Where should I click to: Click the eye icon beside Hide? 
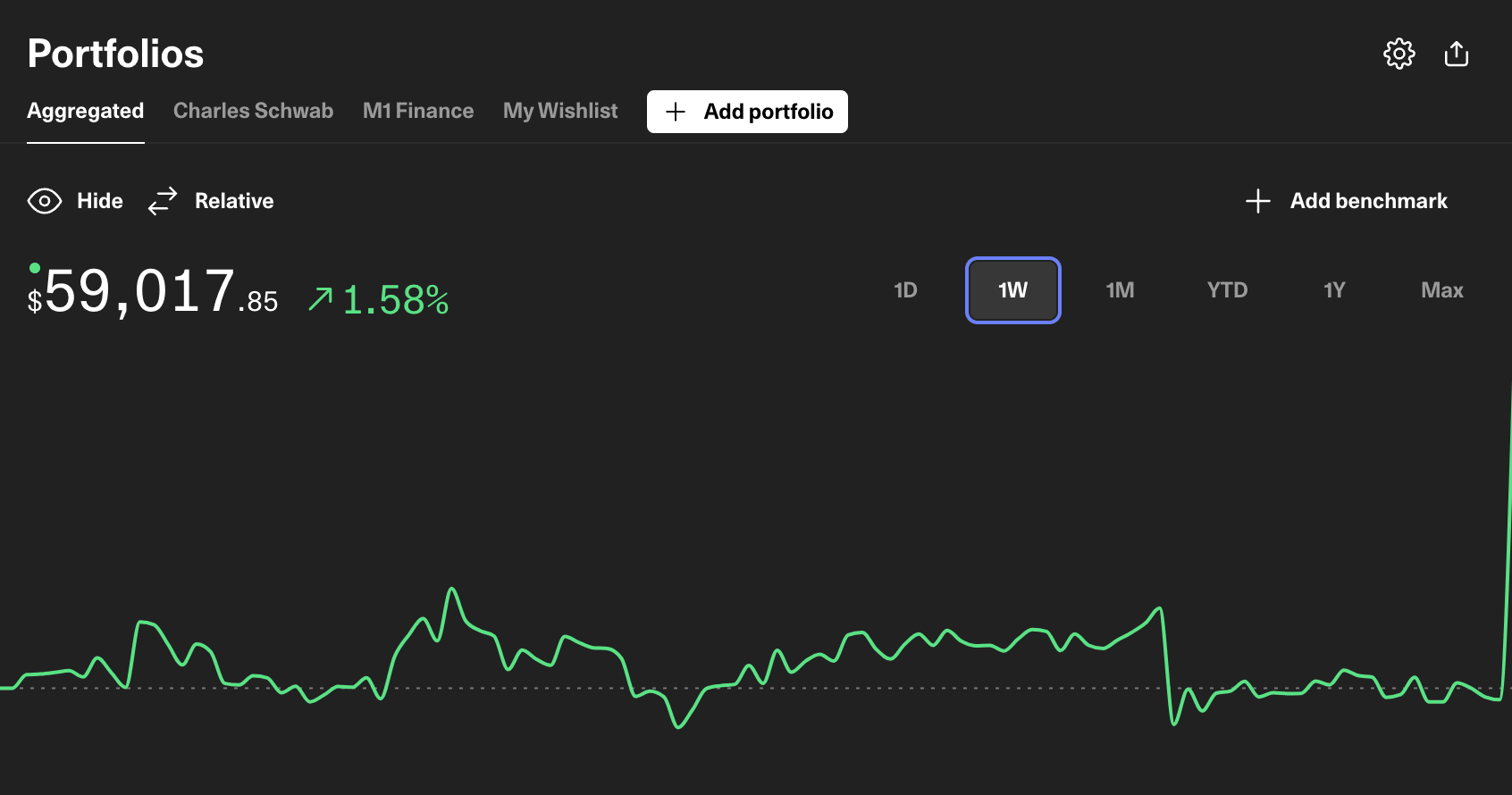[x=45, y=201]
